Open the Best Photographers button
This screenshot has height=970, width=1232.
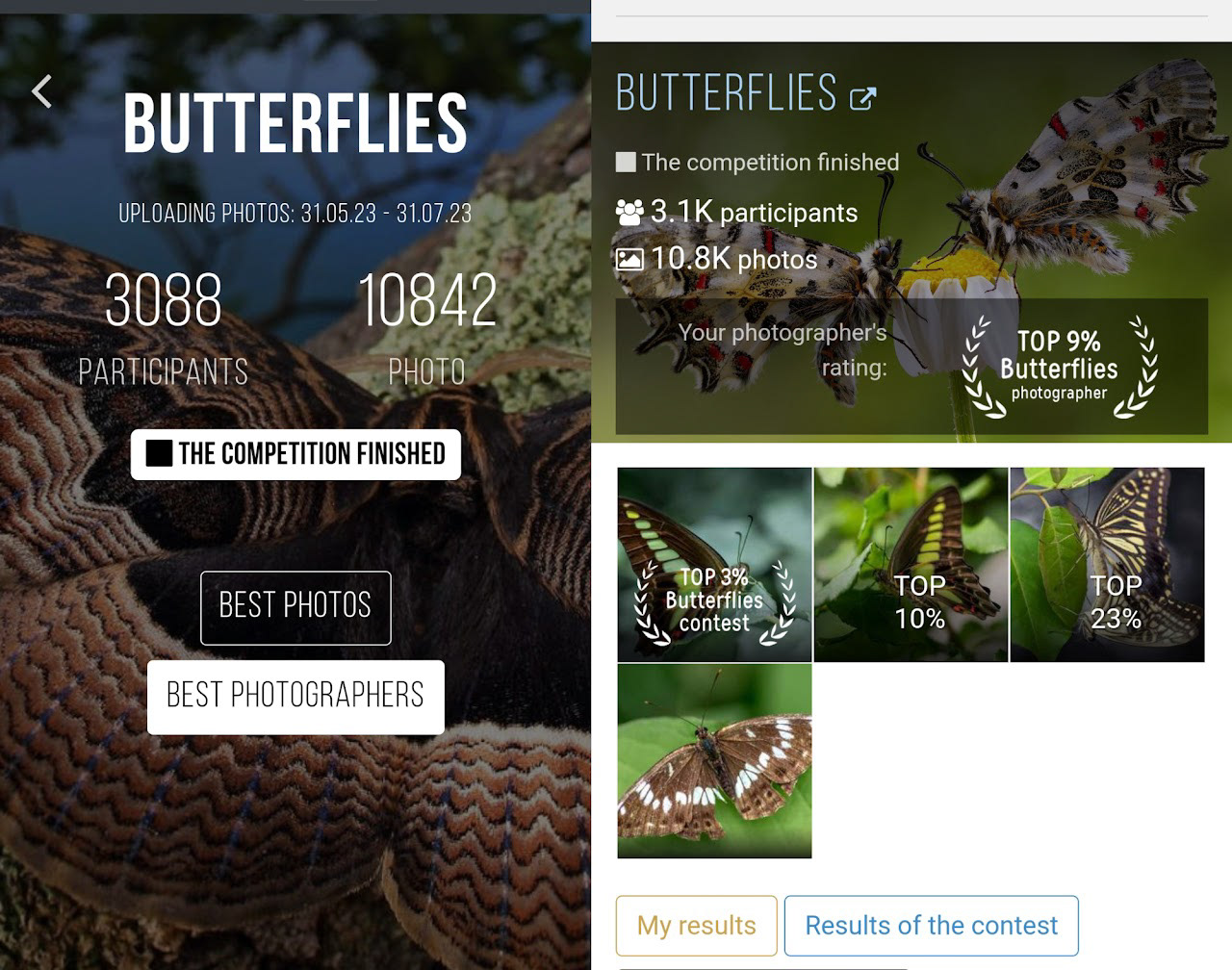(x=295, y=697)
